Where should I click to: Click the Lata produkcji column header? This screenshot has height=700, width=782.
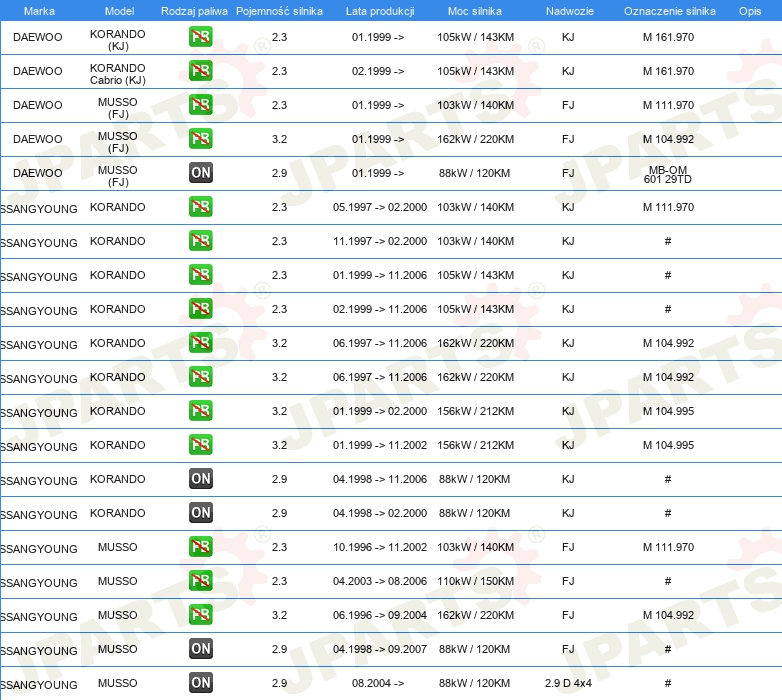(x=380, y=11)
